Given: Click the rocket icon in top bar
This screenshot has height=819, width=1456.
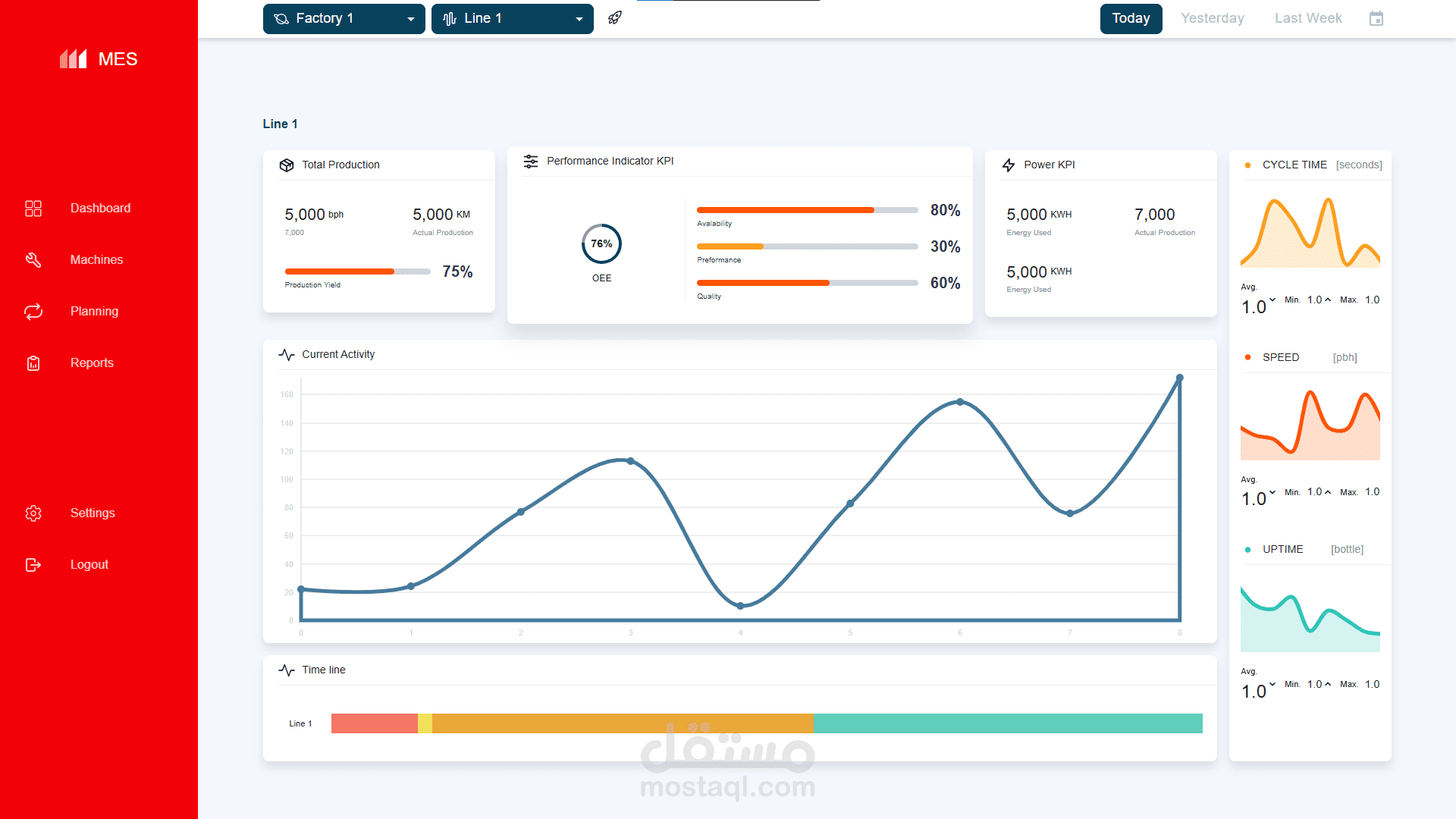Looking at the screenshot, I should (x=615, y=18).
